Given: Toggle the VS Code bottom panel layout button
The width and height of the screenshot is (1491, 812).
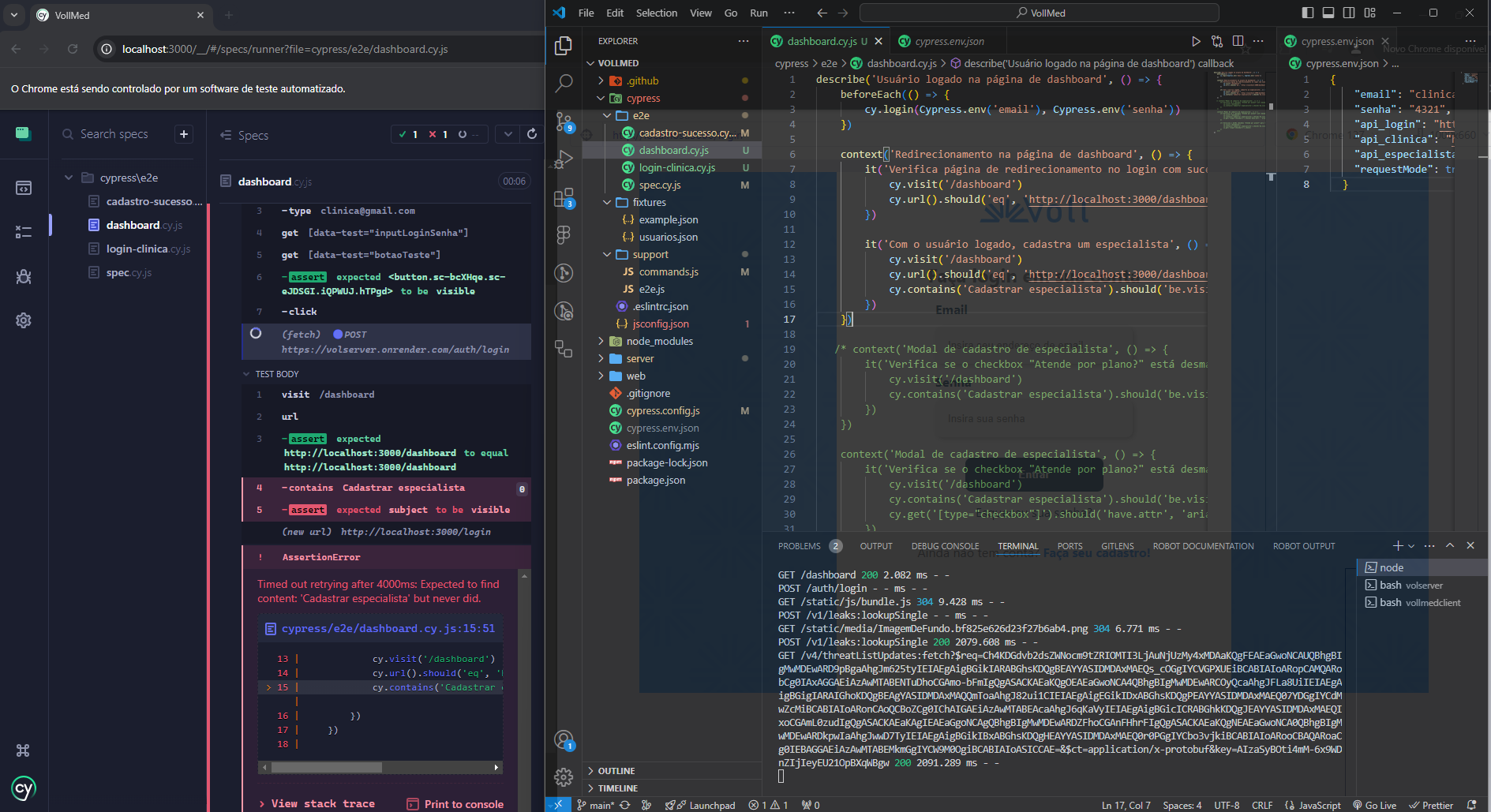Looking at the screenshot, I should [1328, 13].
